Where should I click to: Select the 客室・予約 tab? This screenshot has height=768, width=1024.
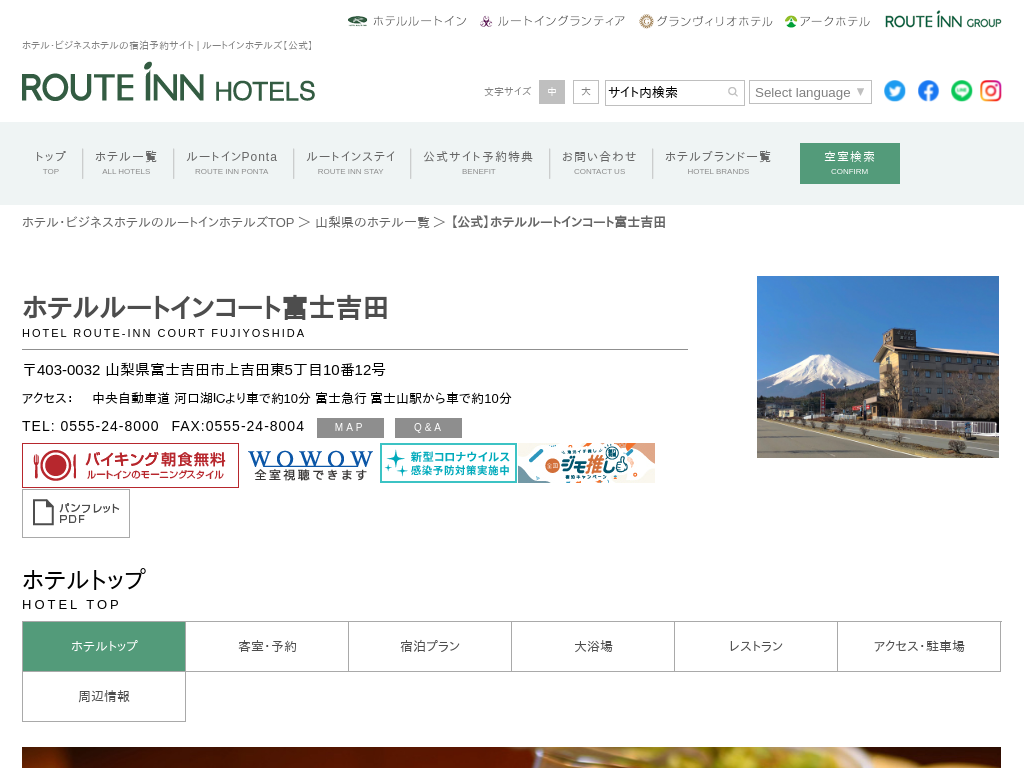coord(267,647)
